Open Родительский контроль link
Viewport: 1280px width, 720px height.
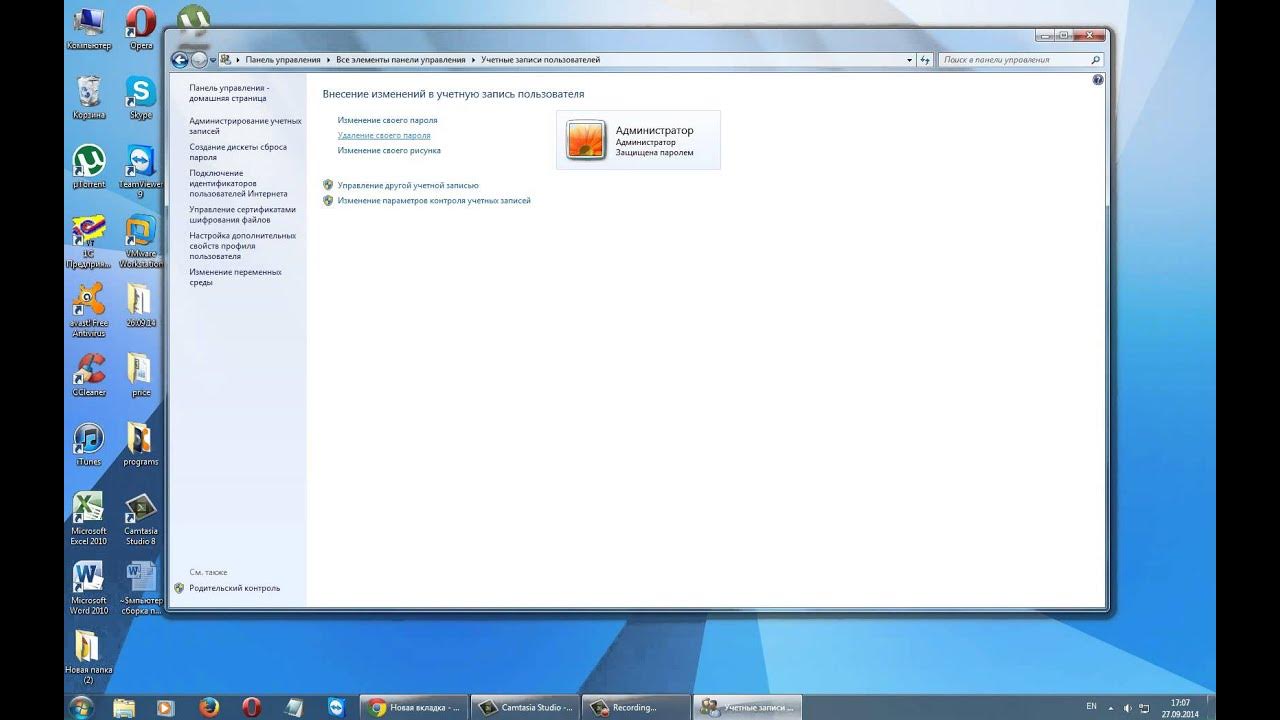(235, 588)
